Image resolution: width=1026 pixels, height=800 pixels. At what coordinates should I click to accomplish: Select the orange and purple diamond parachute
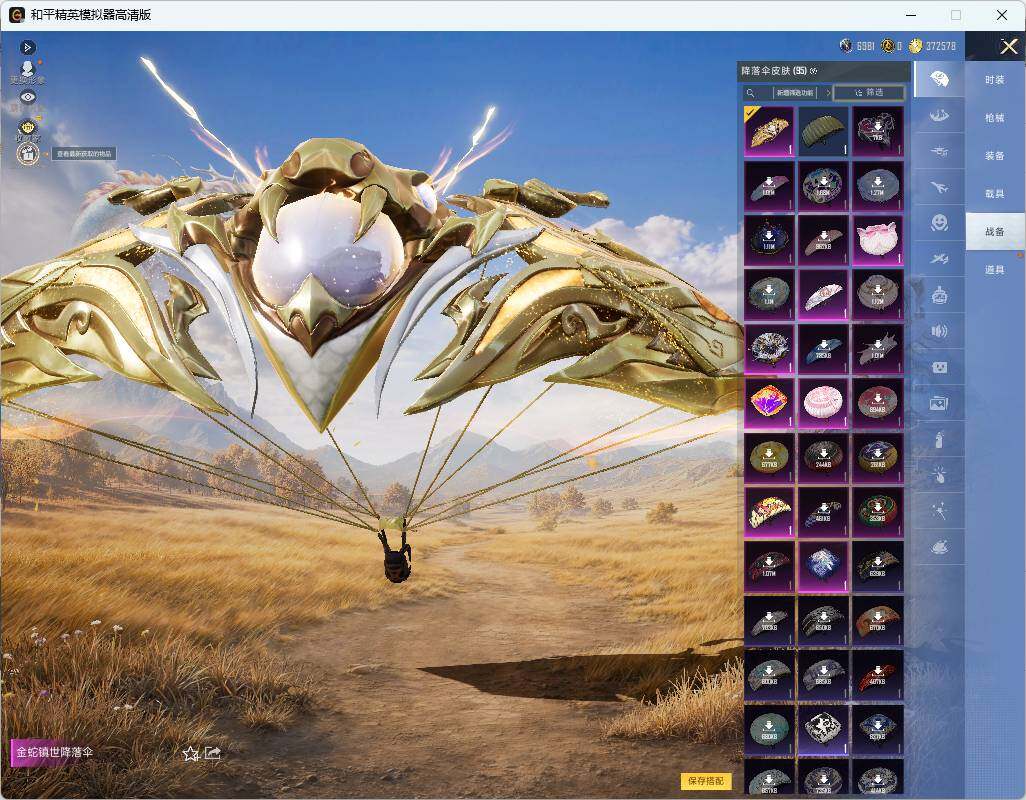coord(770,402)
